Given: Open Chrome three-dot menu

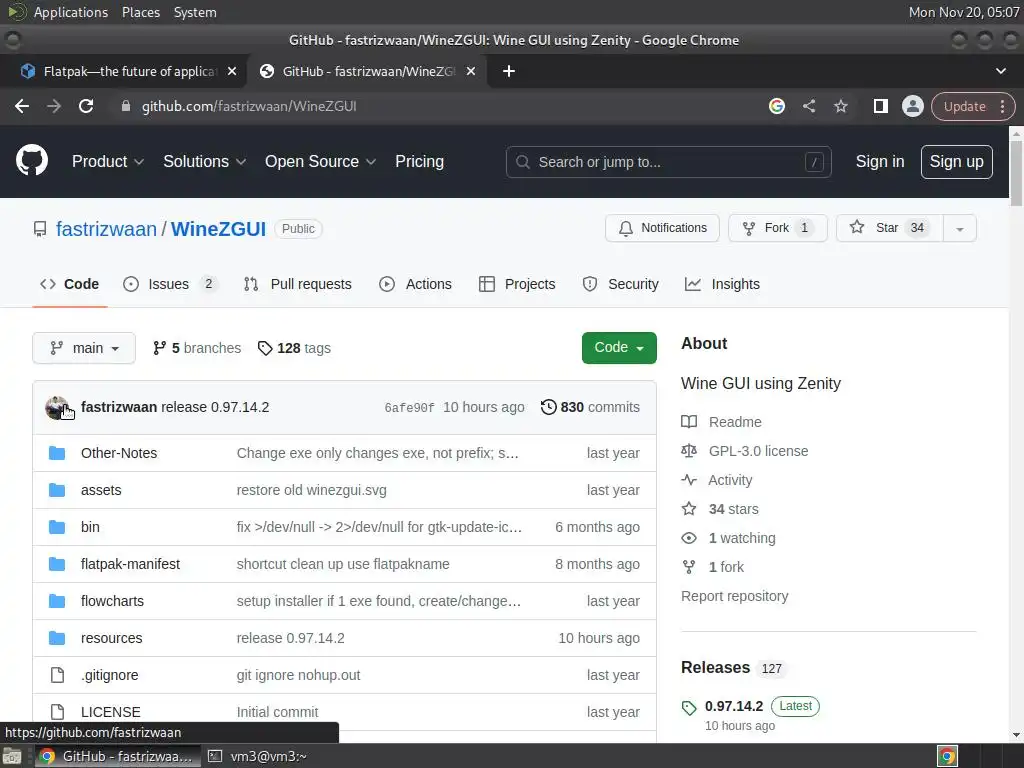Looking at the screenshot, I should [1002, 106].
